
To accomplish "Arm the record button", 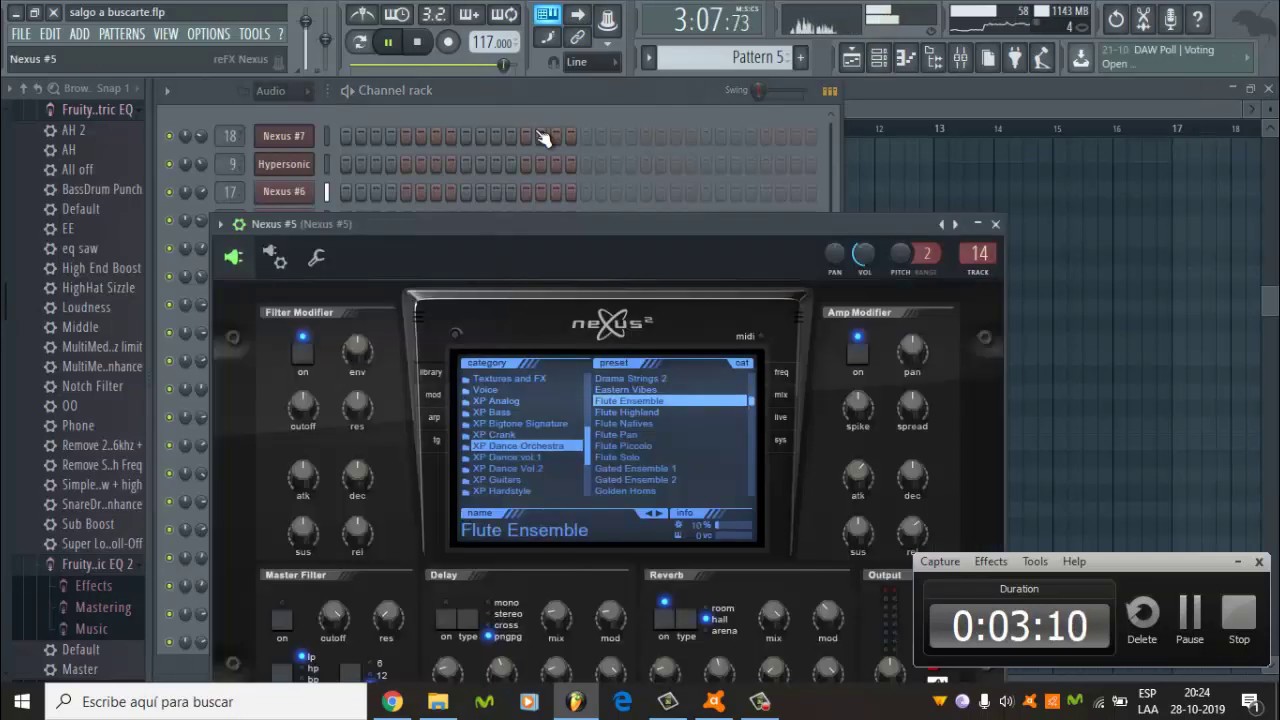I will click(x=448, y=42).
